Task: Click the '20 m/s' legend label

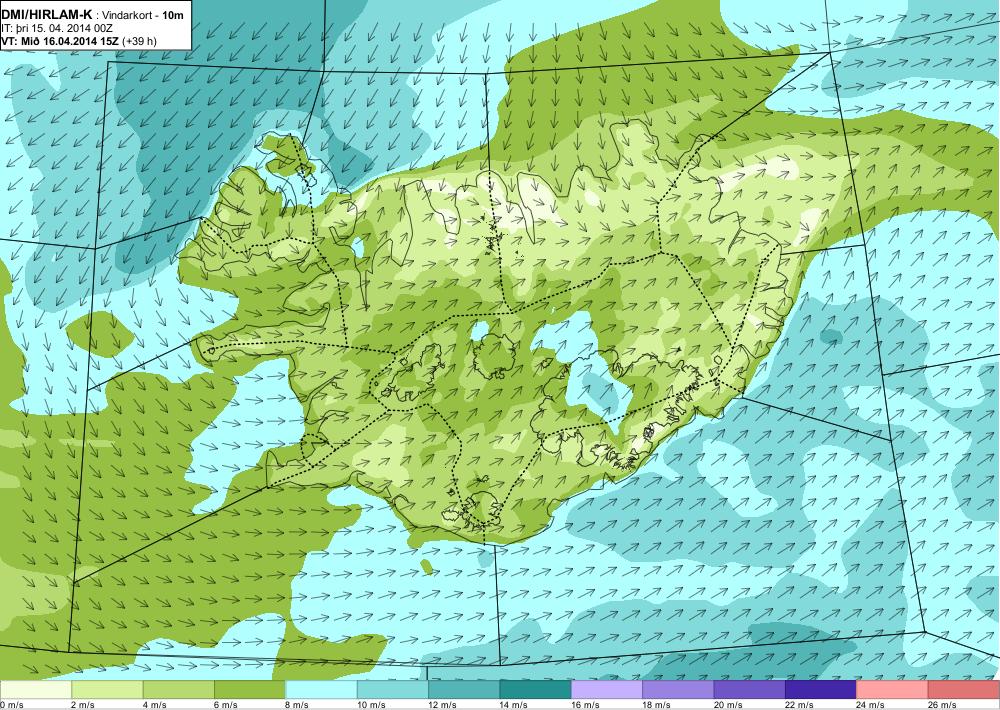Action: click(727, 704)
